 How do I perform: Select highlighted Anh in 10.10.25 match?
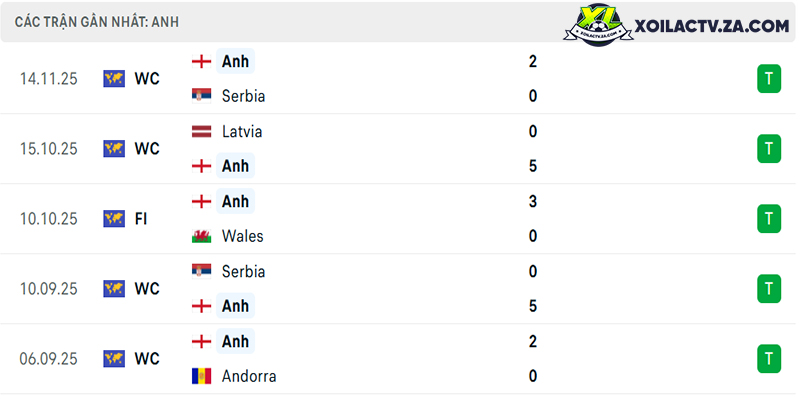235,201
